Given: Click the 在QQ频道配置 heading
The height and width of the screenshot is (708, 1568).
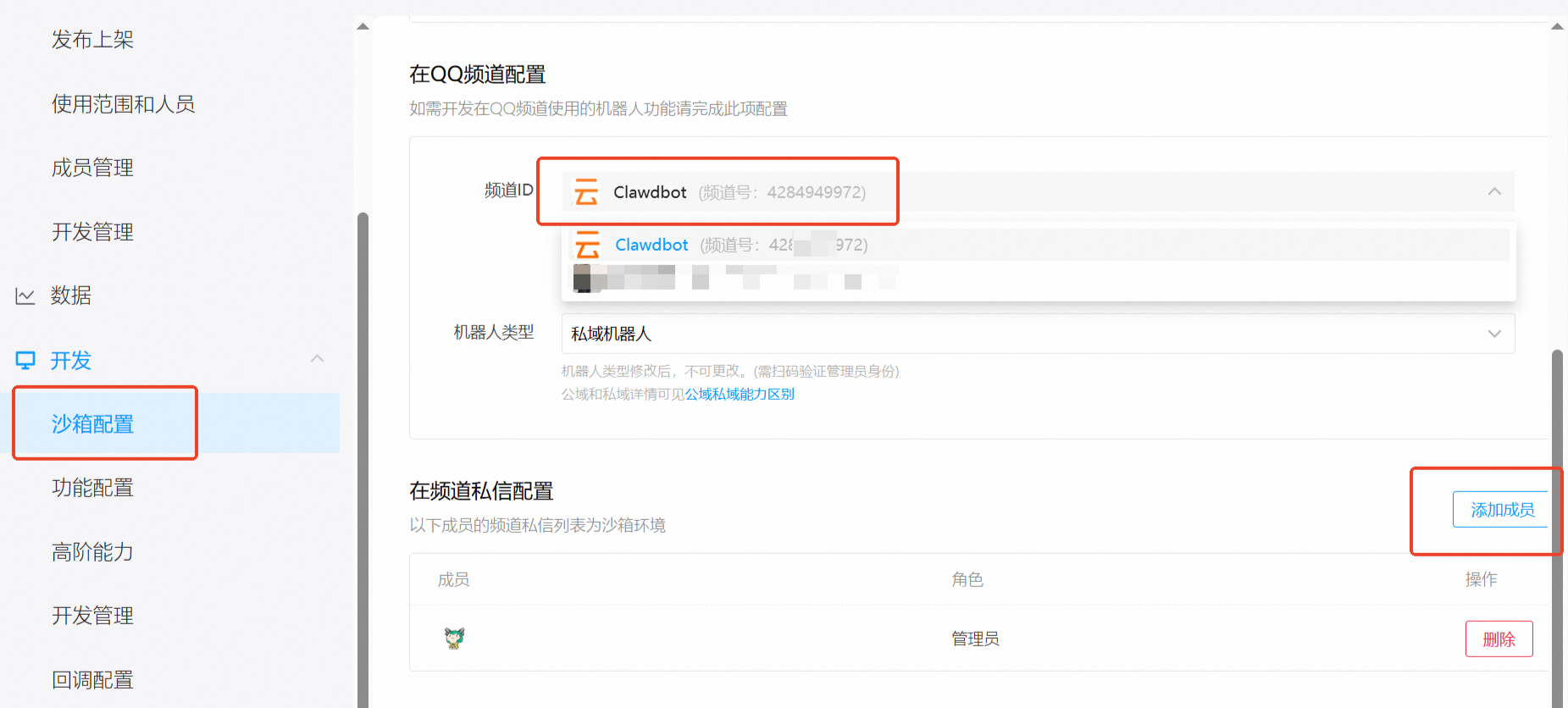Looking at the screenshot, I should tap(477, 75).
